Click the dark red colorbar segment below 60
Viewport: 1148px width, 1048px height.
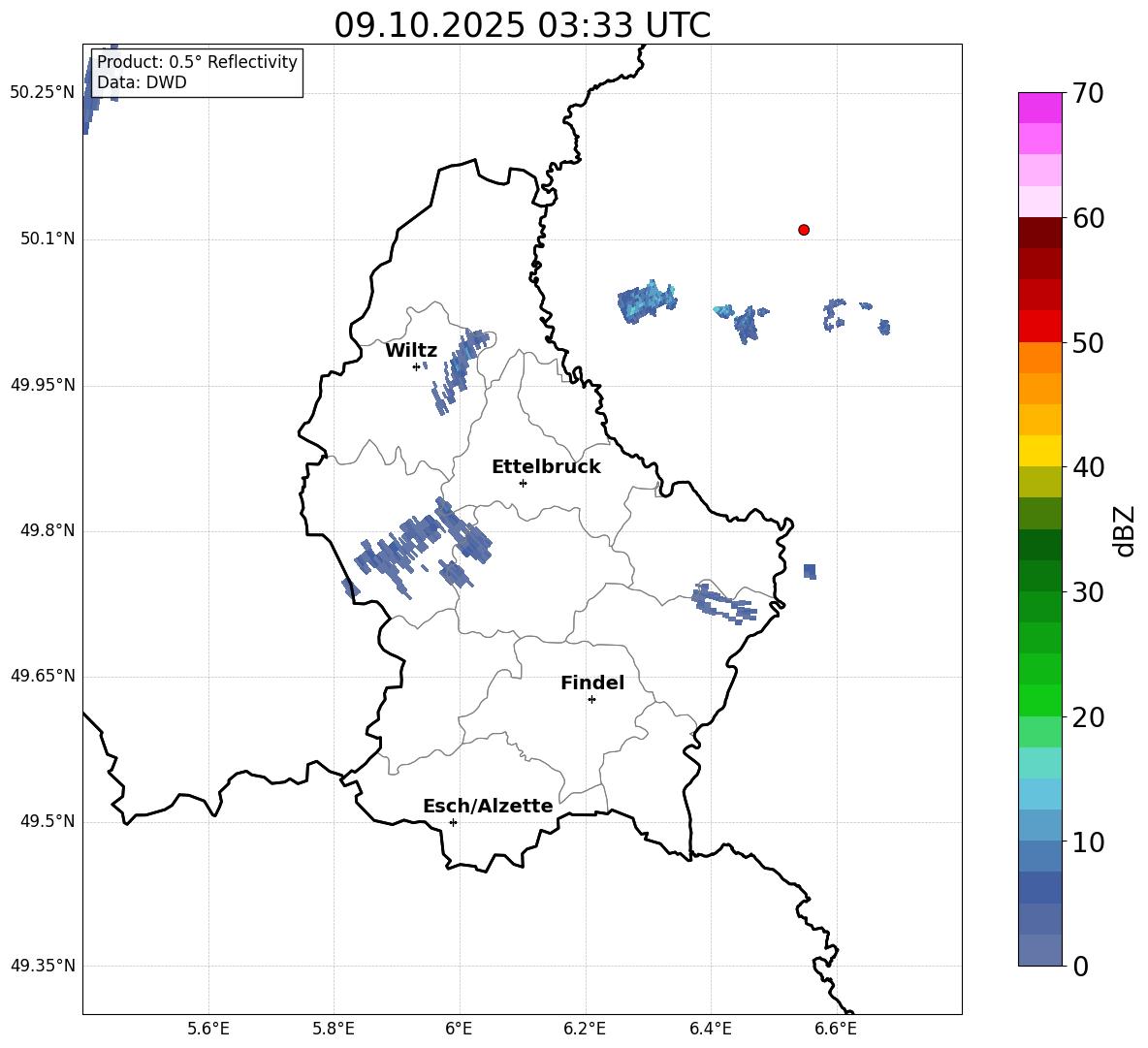[x=1039, y=233]
